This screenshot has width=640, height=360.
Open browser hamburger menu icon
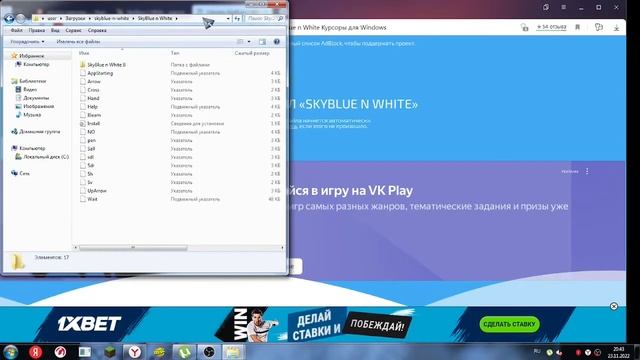coord(563,7)
